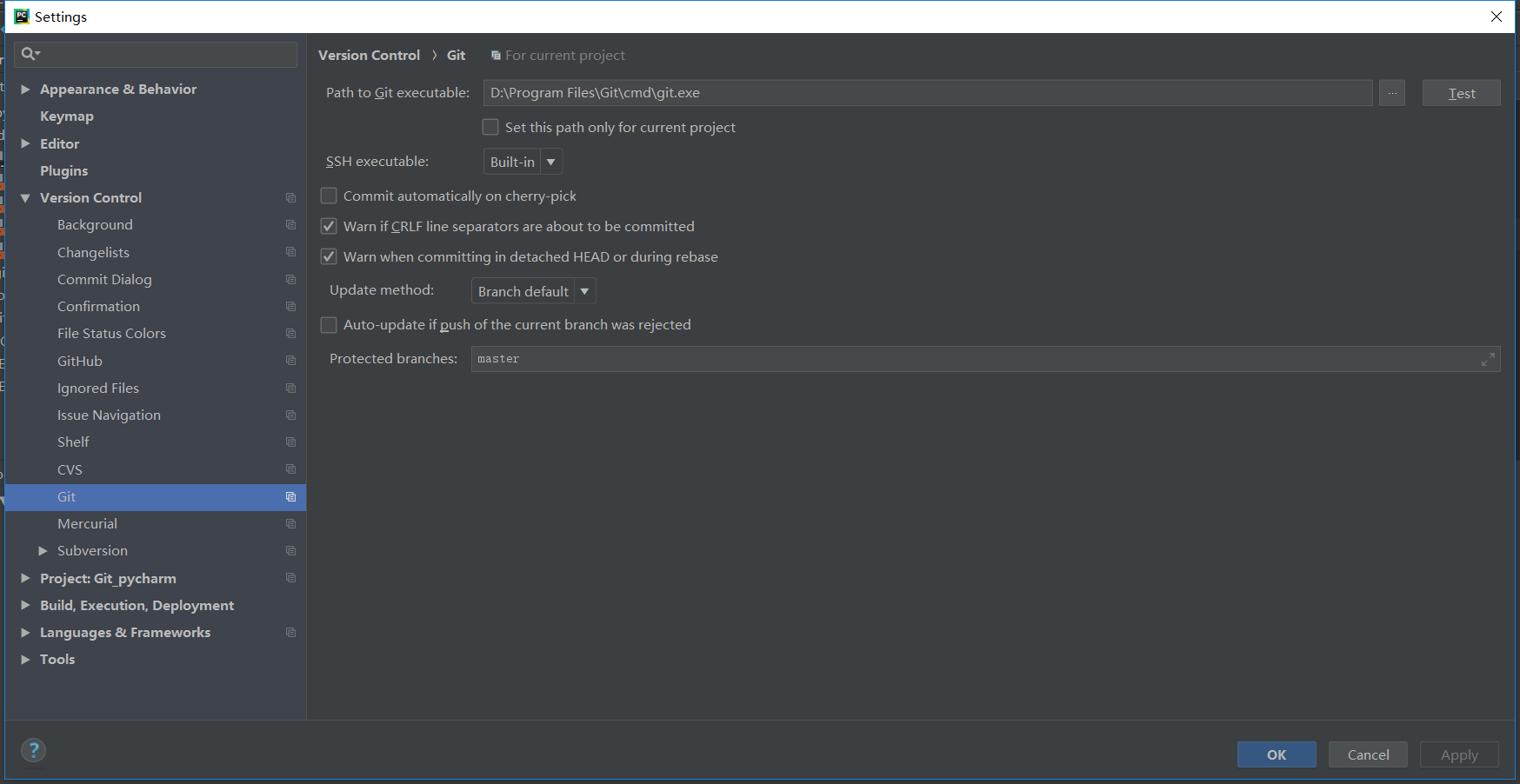Viewport: 1520px width, 784px height.
Task: Close the Settings dialog window
Action: click(x=1497, y=17)
